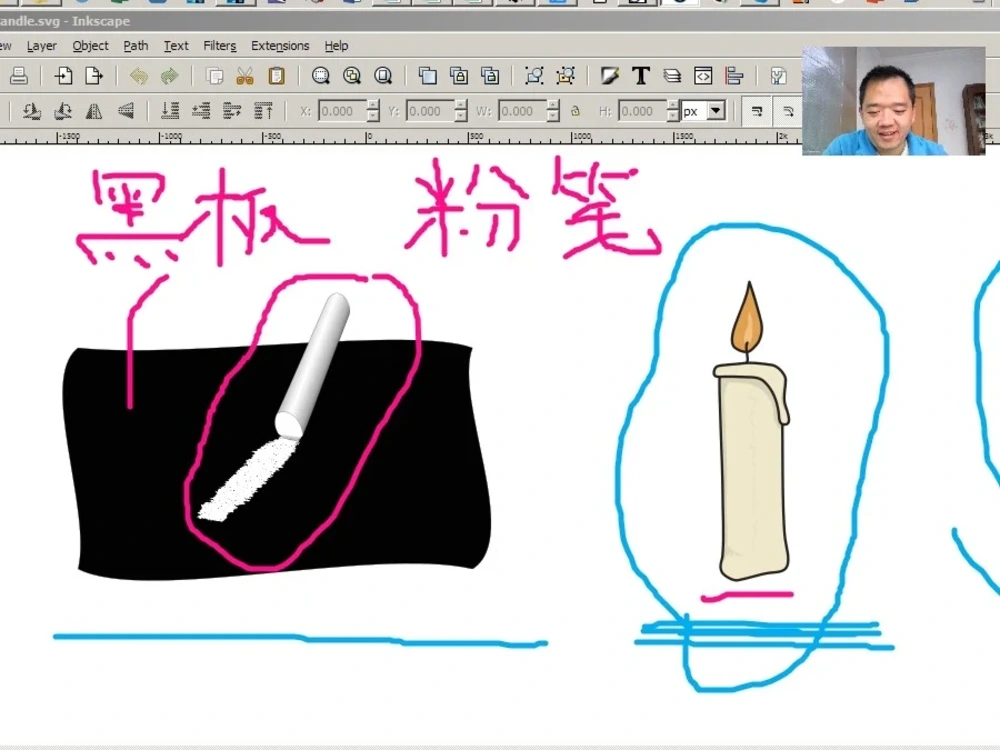Open the Text and Font dialog
1000x750 pixels.
pyautogui.click(x=641, y=76)
